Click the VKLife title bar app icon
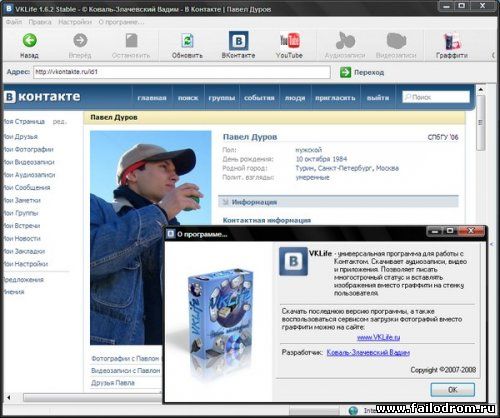 coord(9,8)
